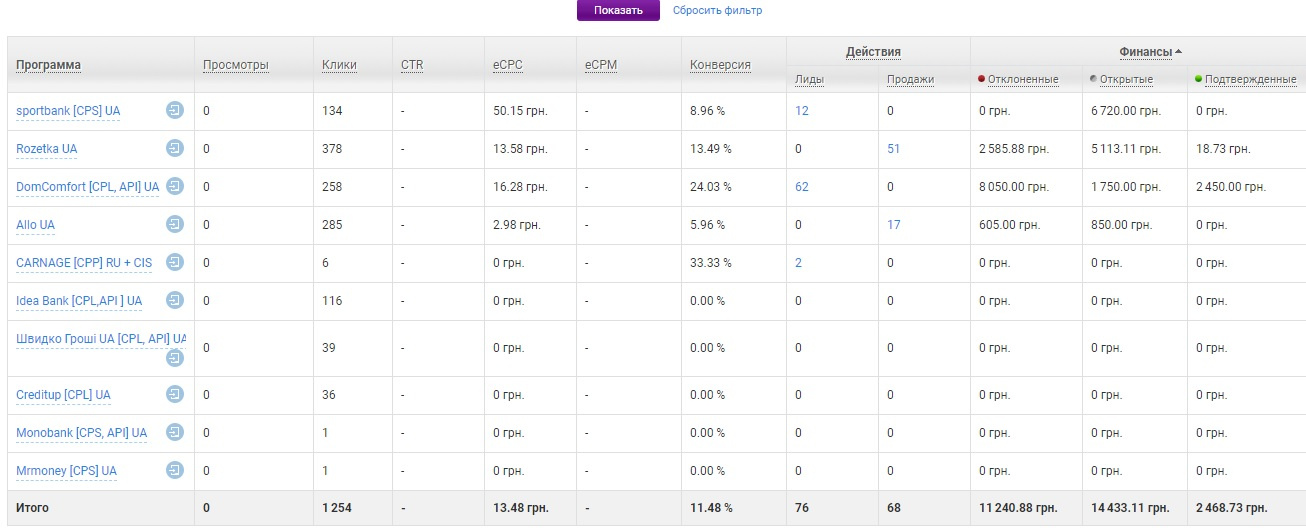Sort by Подтвержденные finance column
Viewport: 1306px width, 532px height.
(x=1250, y=79)
